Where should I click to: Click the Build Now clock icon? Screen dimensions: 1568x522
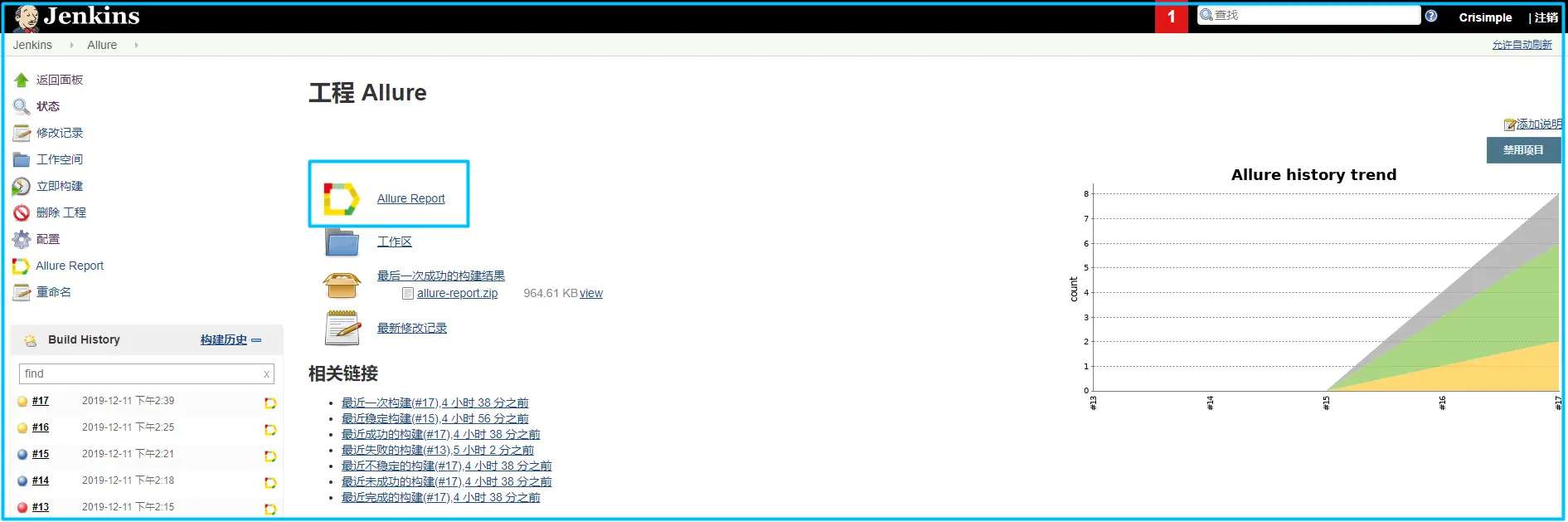pos(22,186)
